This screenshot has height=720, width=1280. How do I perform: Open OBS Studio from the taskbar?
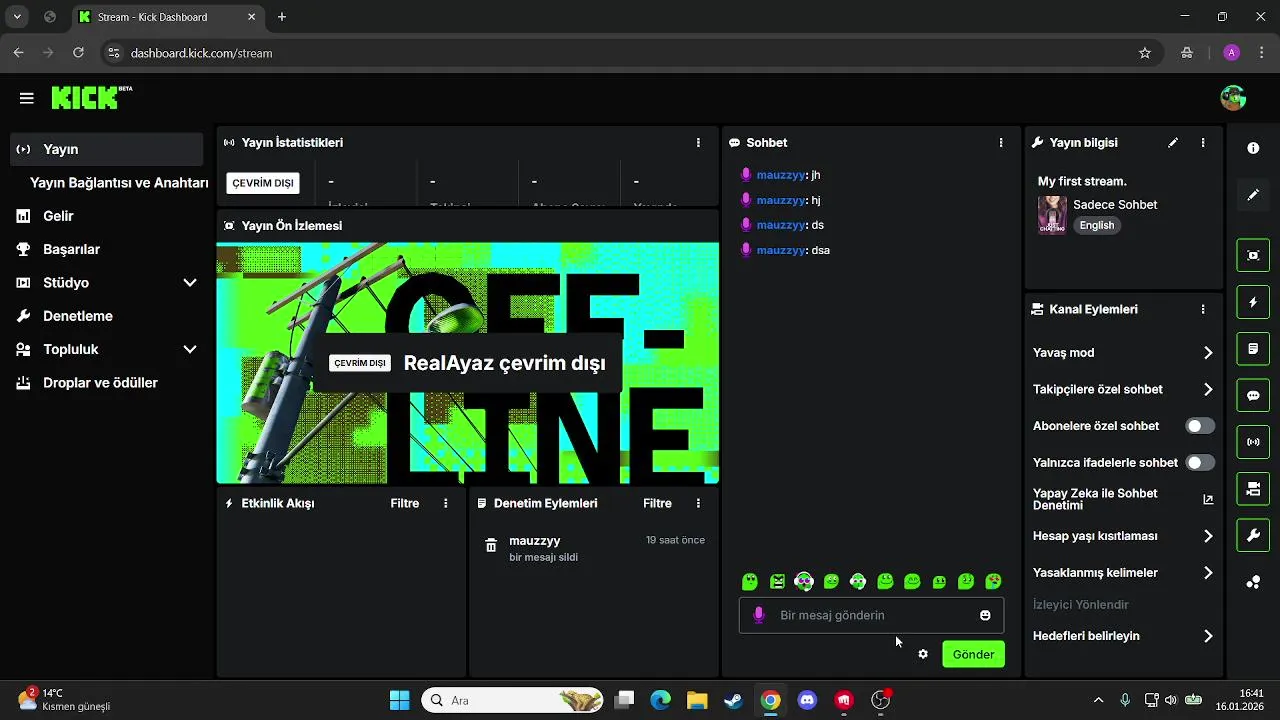881,700
